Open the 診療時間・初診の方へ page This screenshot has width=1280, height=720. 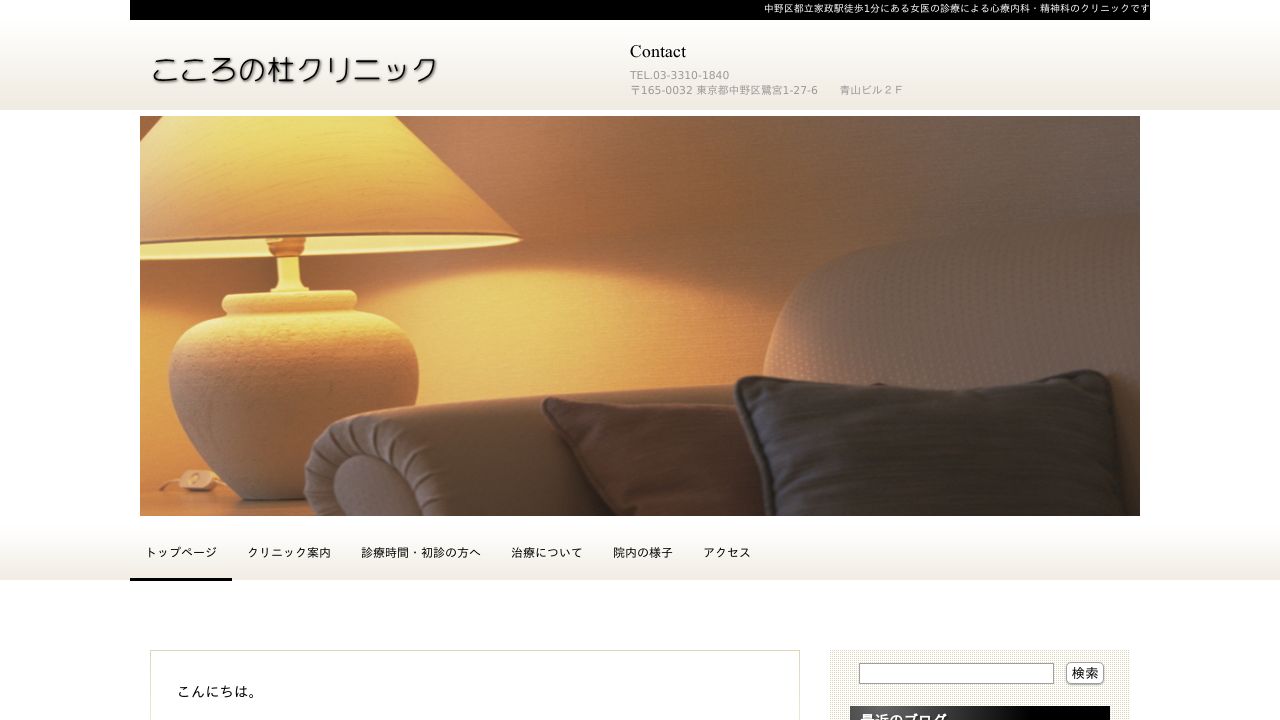tap(421, 552)
